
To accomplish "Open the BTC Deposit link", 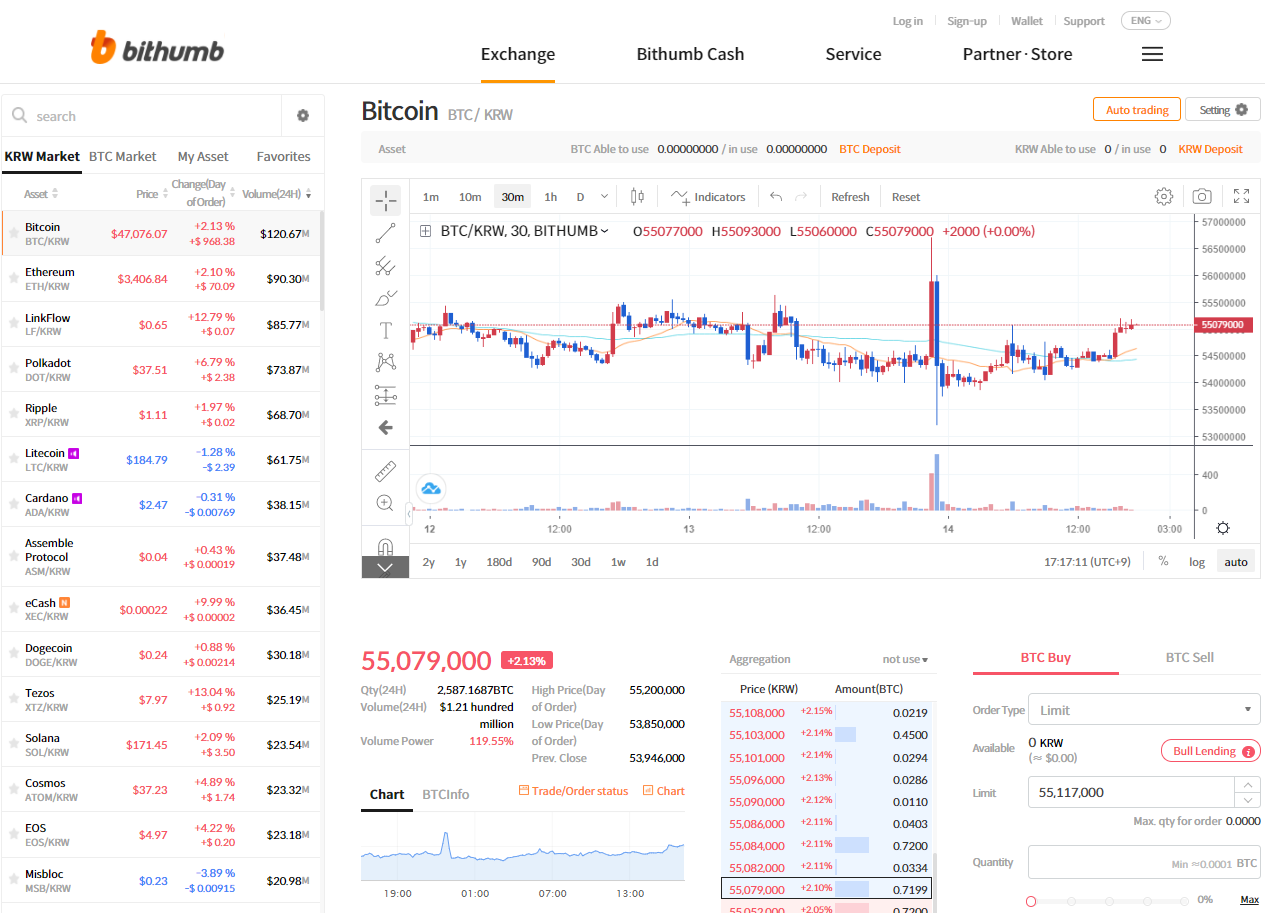I will click(x=870, y=149).
